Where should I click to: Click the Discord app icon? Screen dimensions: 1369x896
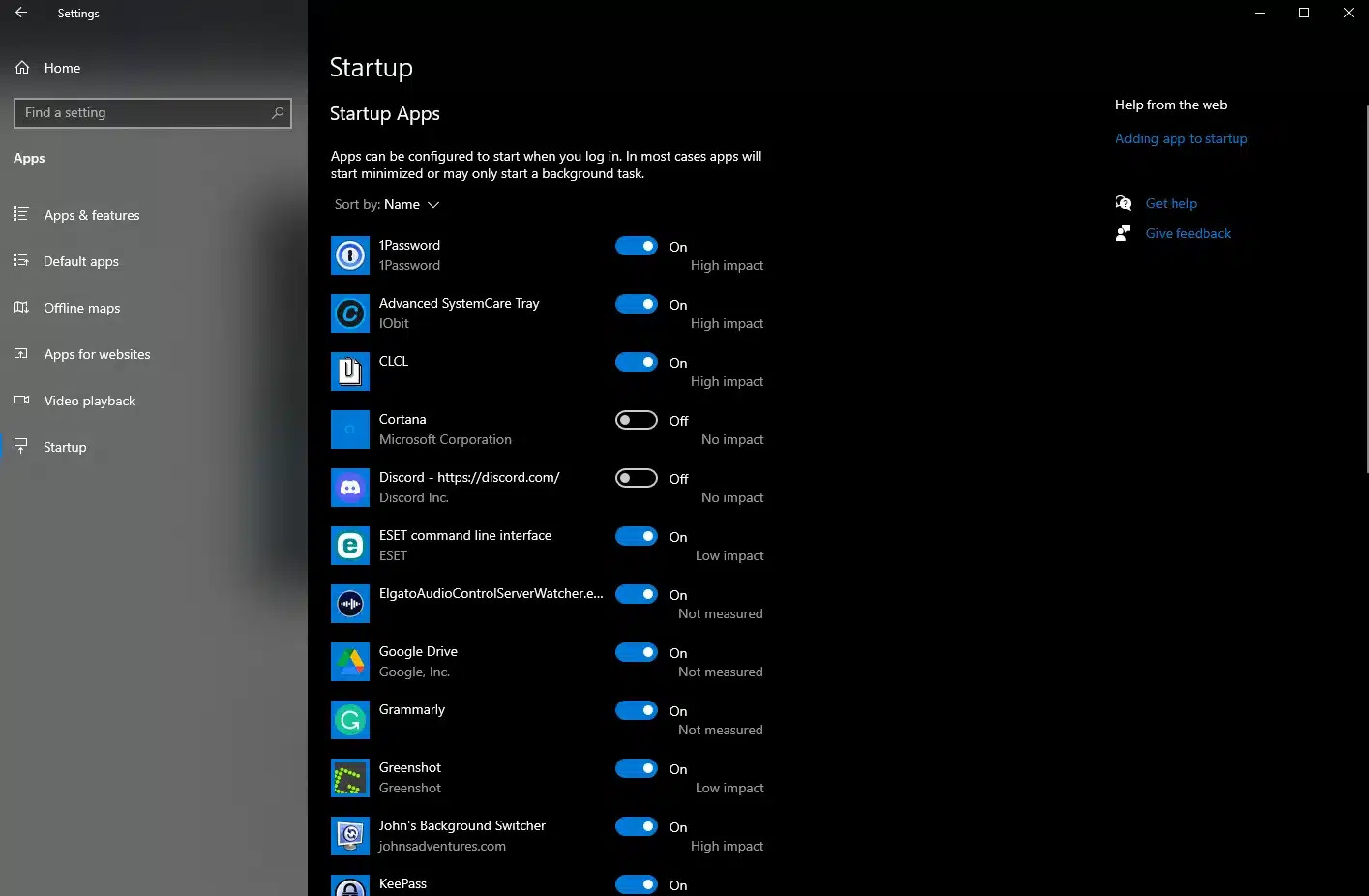coord(350,488)
